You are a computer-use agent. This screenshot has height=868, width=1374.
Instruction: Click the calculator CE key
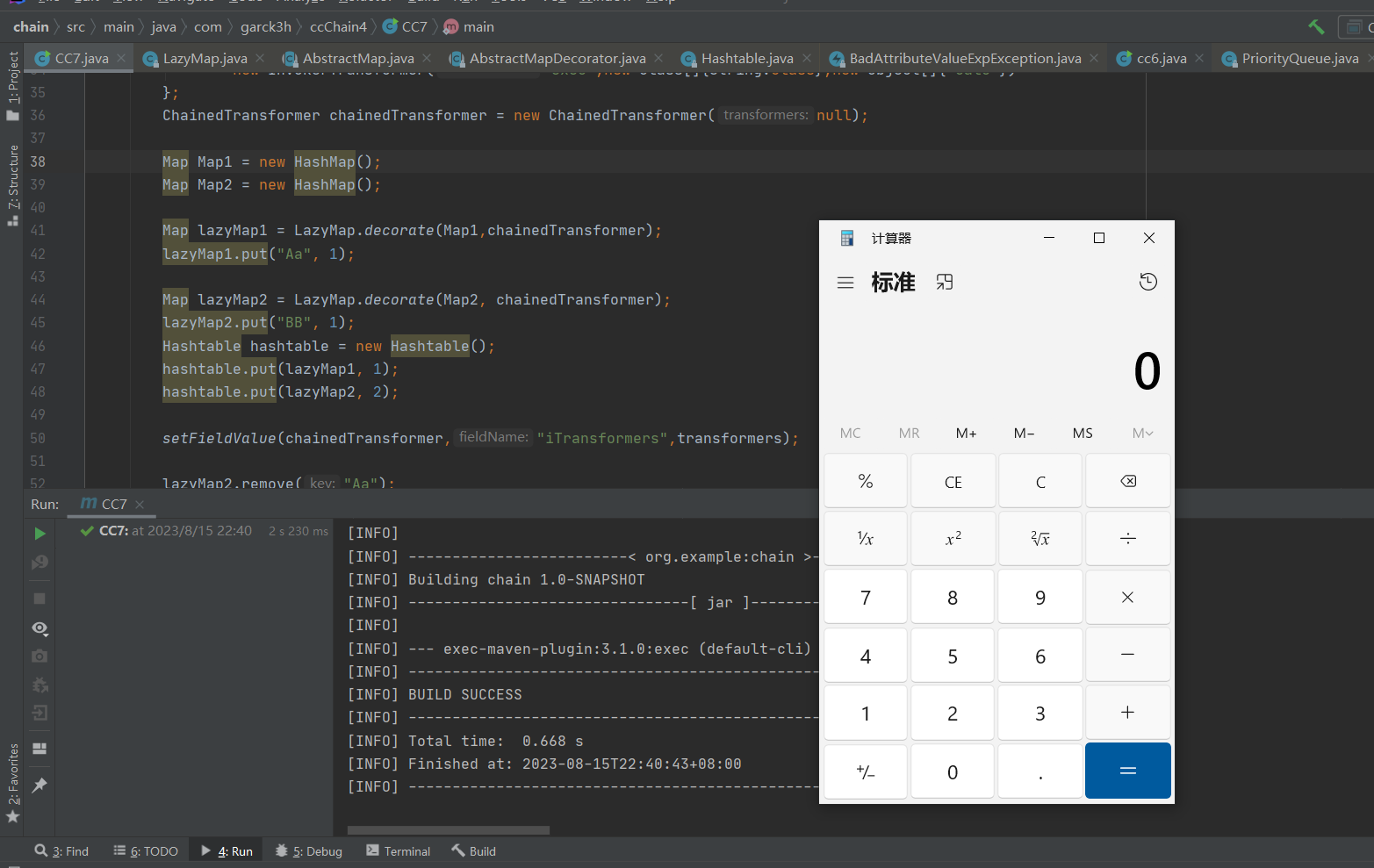point(953,481)
